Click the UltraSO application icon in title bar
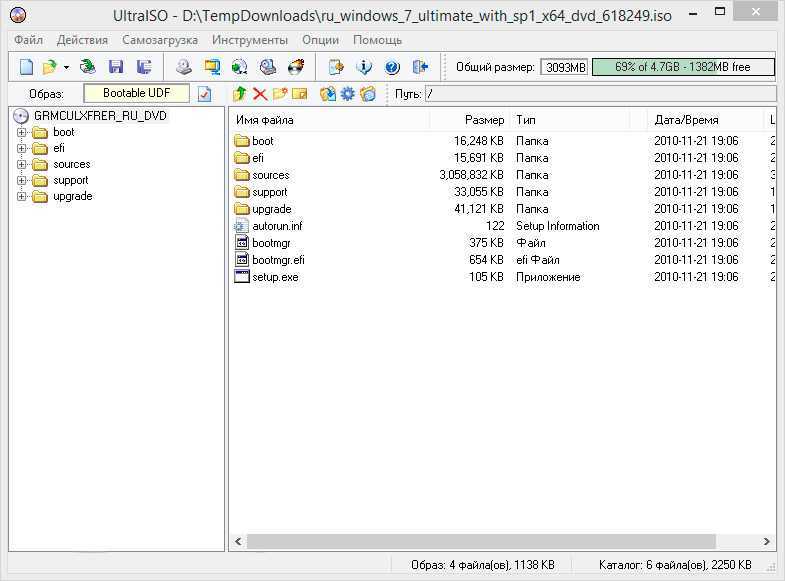785x581 pixels. 18,15
